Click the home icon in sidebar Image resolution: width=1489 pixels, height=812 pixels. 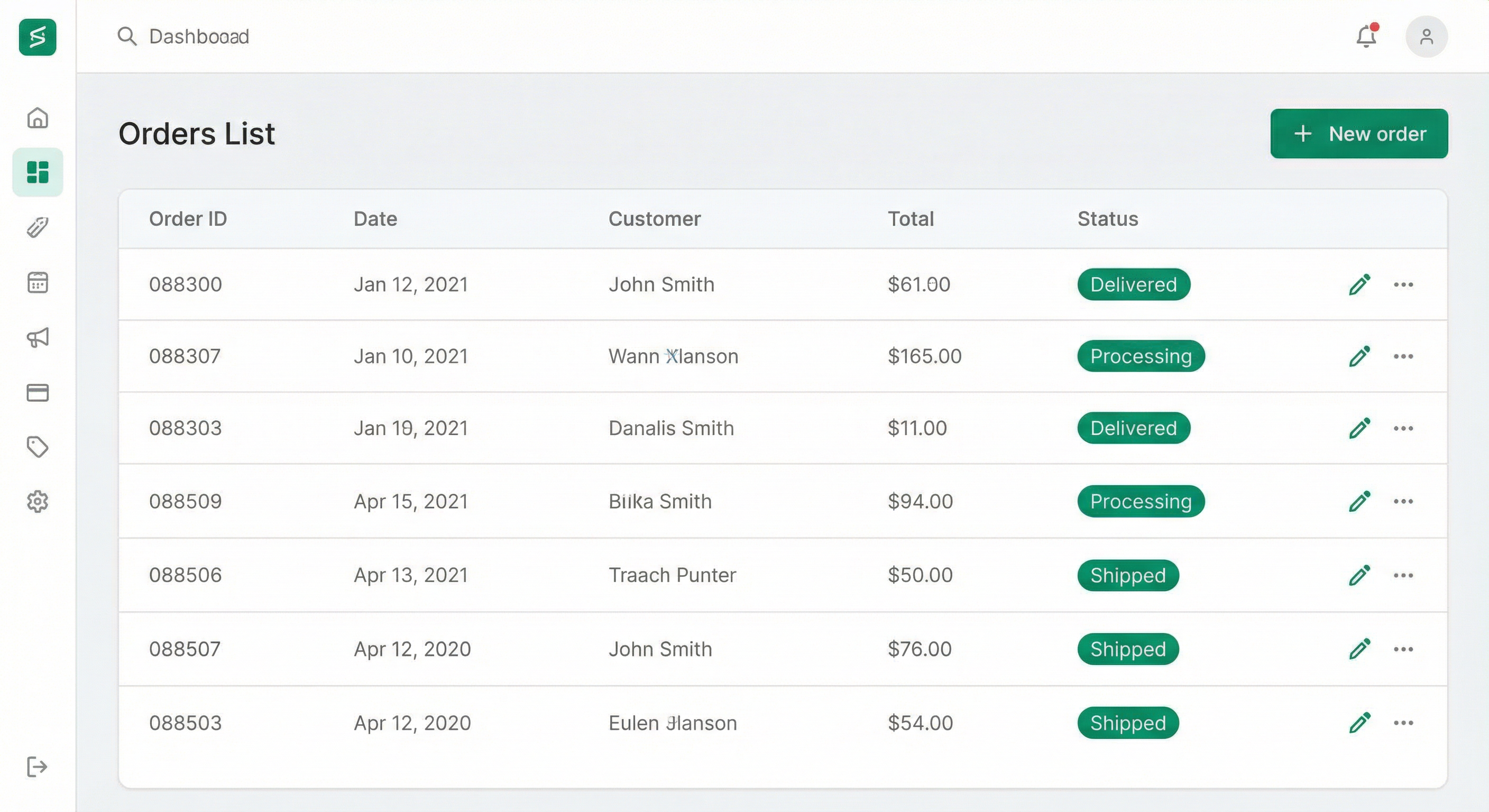[38, 118]
